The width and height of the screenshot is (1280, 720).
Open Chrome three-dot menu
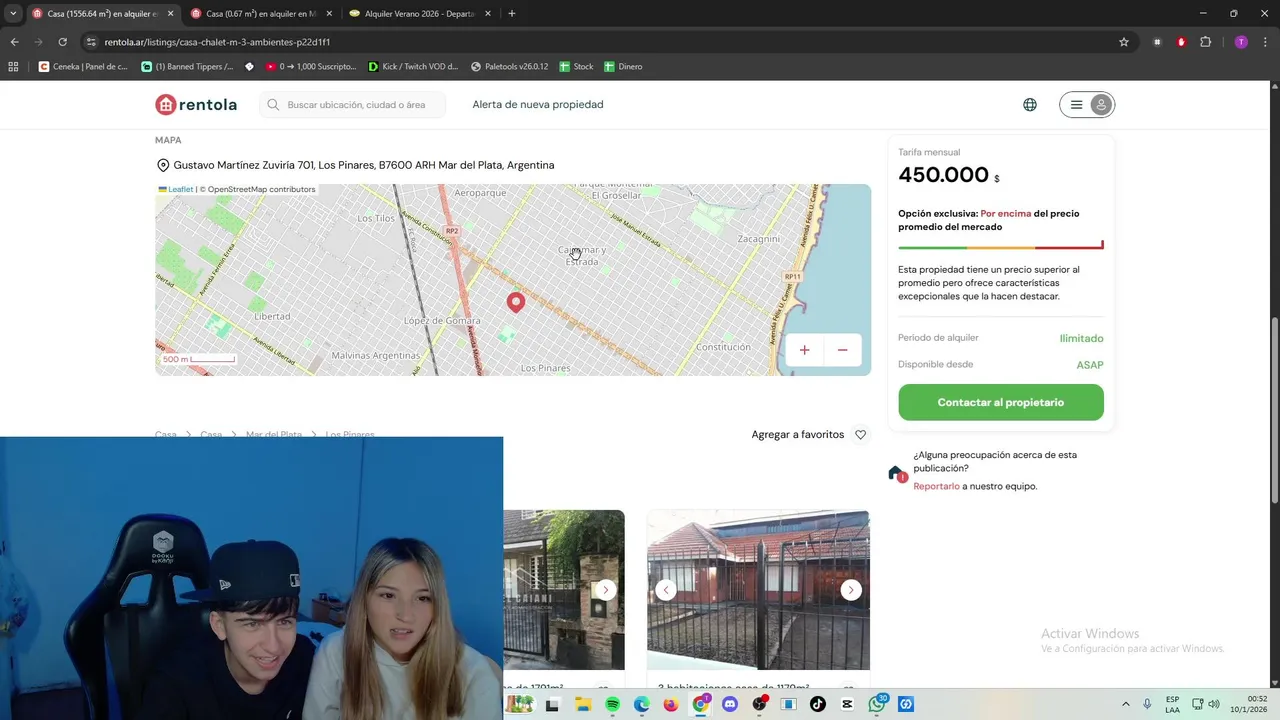(1264, 42)
